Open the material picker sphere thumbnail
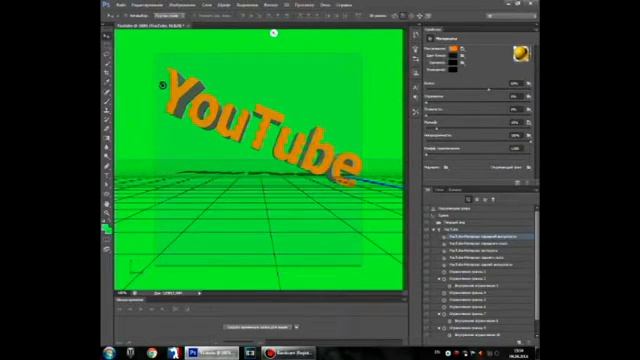Screen dimensions: 640x360 pyautogui.click(x=521, y=53)
